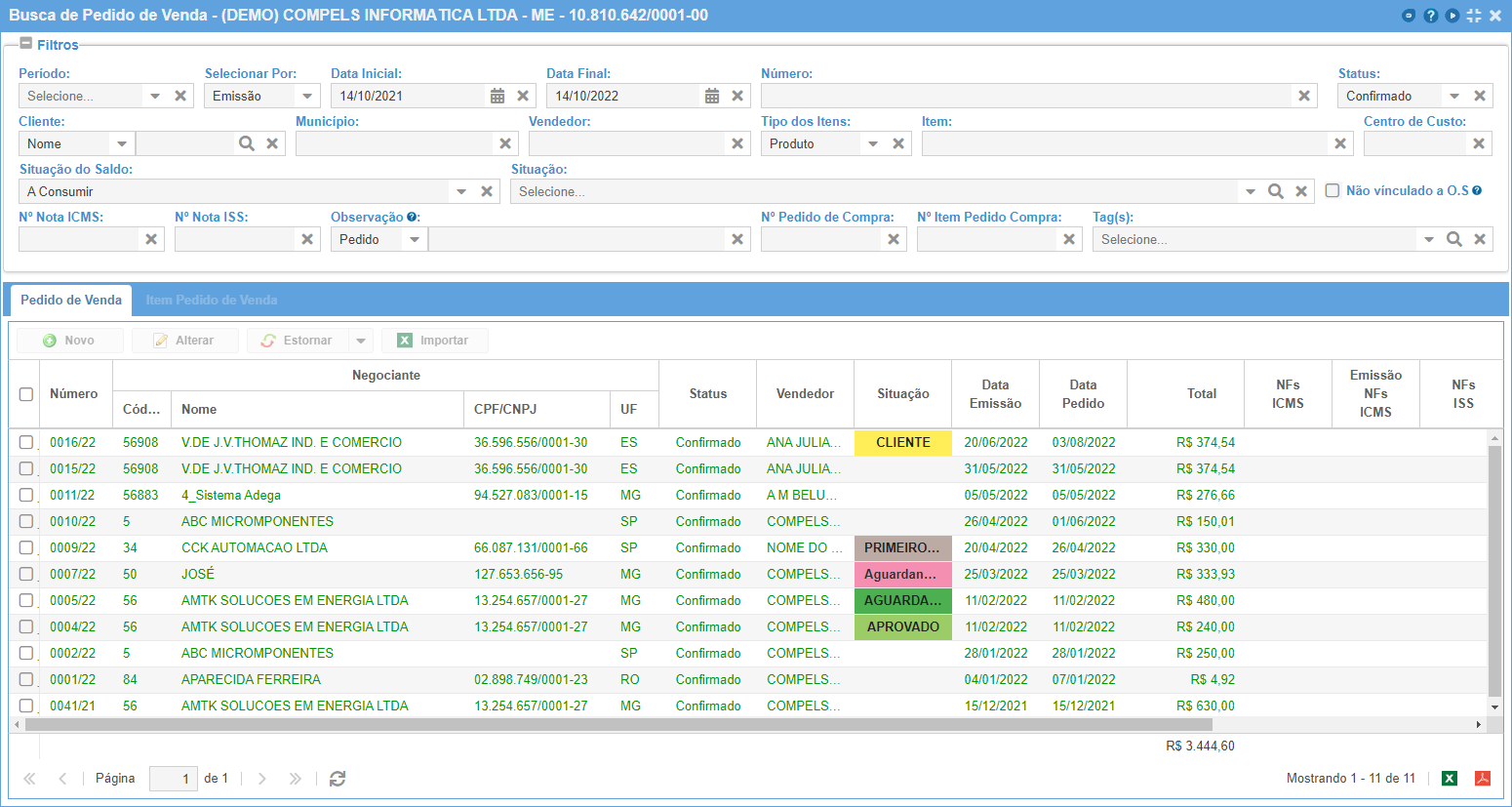Click the Alterar button

pyautogui.click(x=185, y=341)
